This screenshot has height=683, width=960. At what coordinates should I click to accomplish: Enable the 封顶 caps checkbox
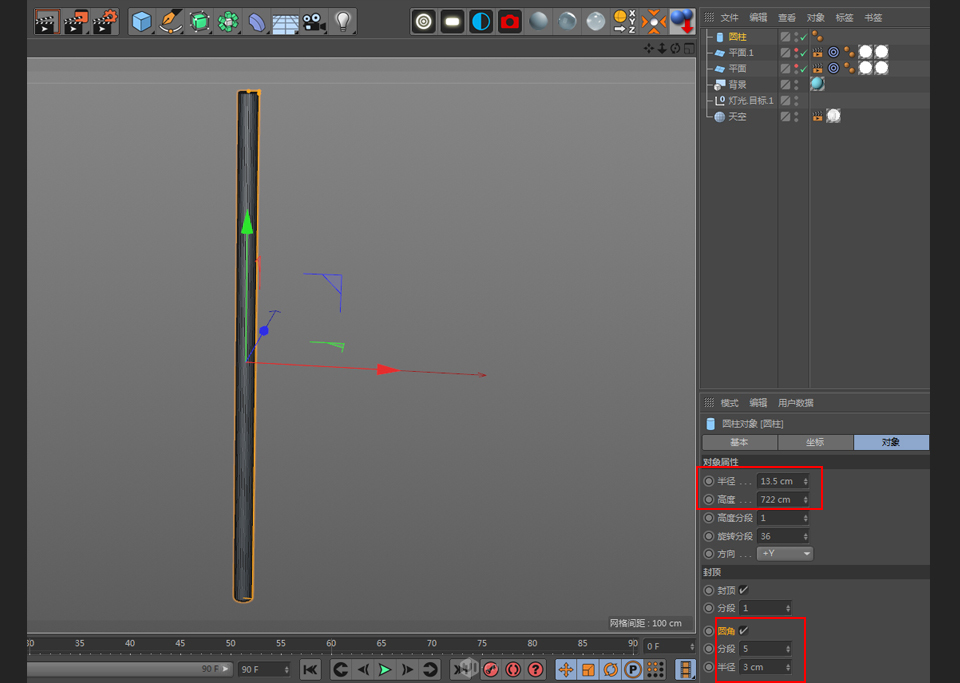click(744, 590)
